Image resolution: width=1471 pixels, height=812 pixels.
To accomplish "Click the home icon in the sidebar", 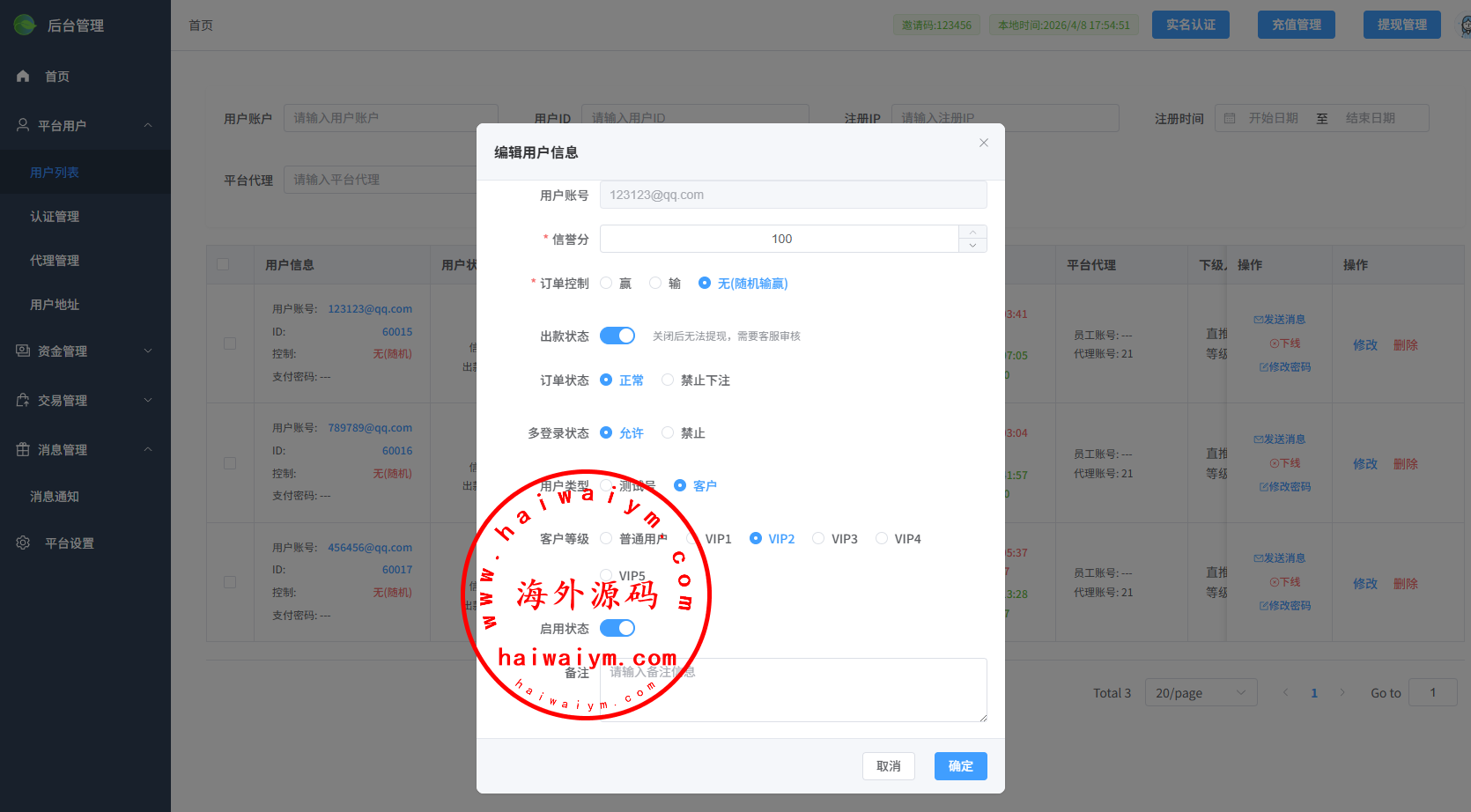I will (x=23, y=77).
